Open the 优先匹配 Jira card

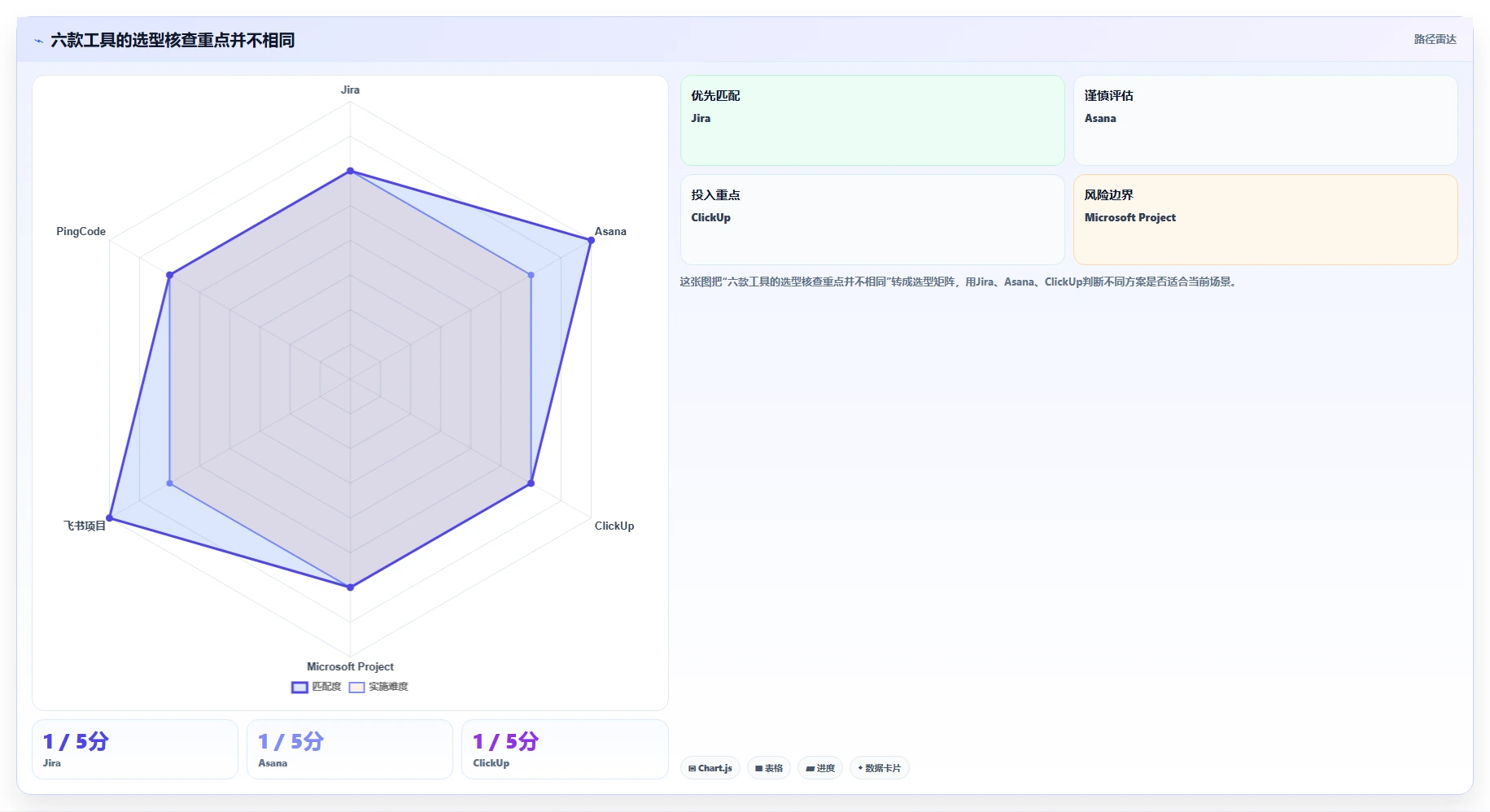pos(872,120)
